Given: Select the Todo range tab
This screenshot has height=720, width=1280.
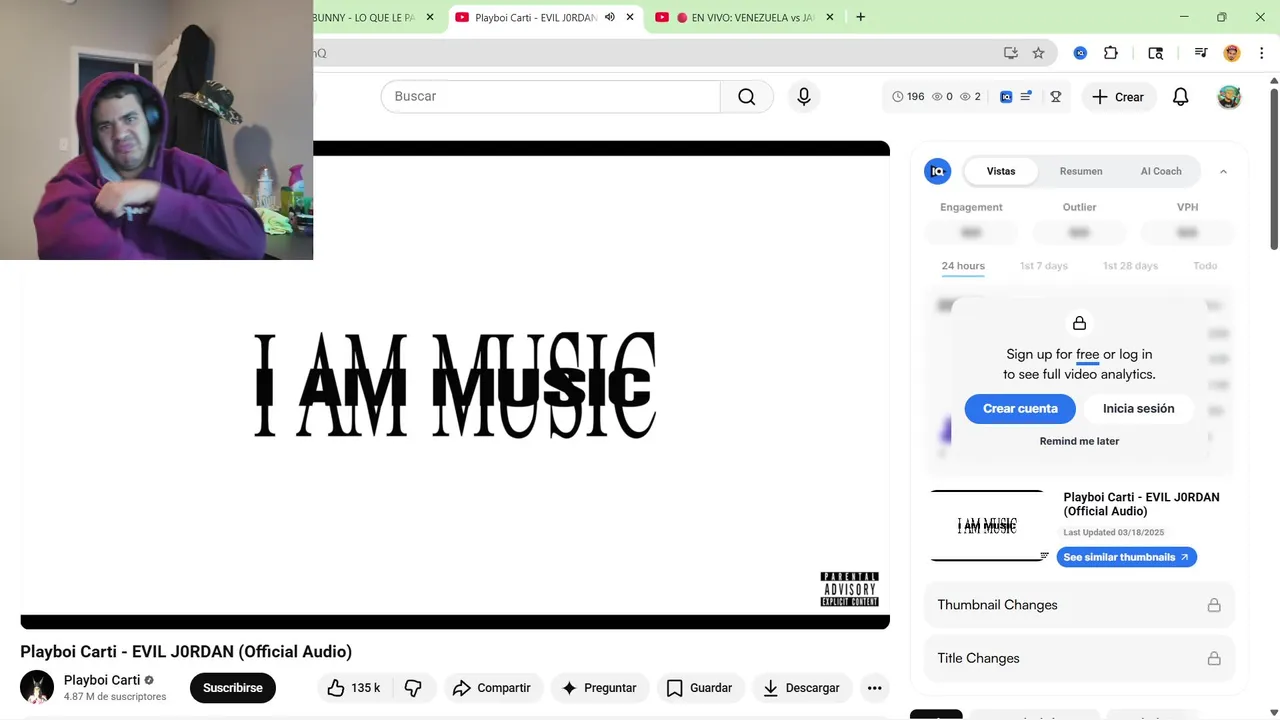Looking at the screenshot, I should pyautogui.click(x=1205, y=266).
